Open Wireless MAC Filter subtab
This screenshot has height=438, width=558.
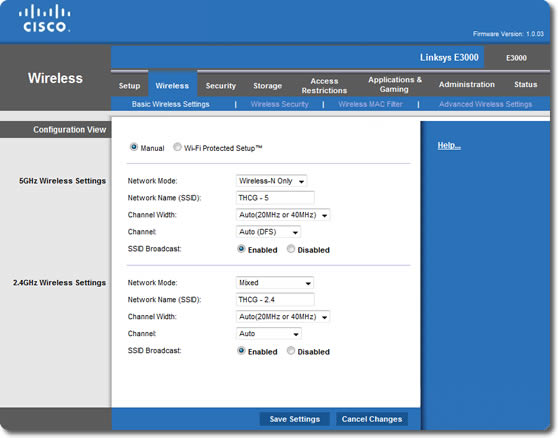370,104
